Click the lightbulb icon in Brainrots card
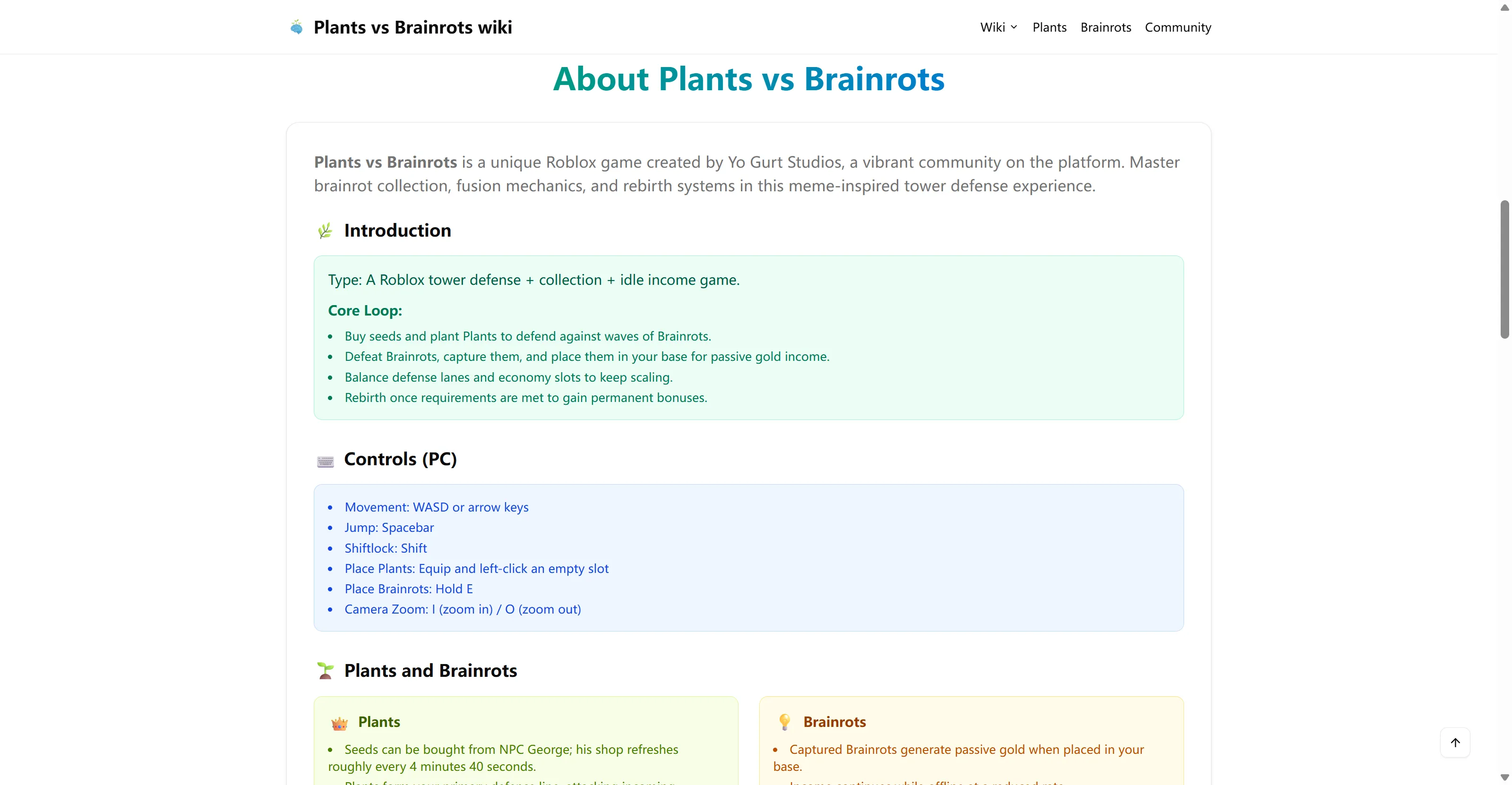Viewport: 1512px width, 785px height. [x=784, y=722]
